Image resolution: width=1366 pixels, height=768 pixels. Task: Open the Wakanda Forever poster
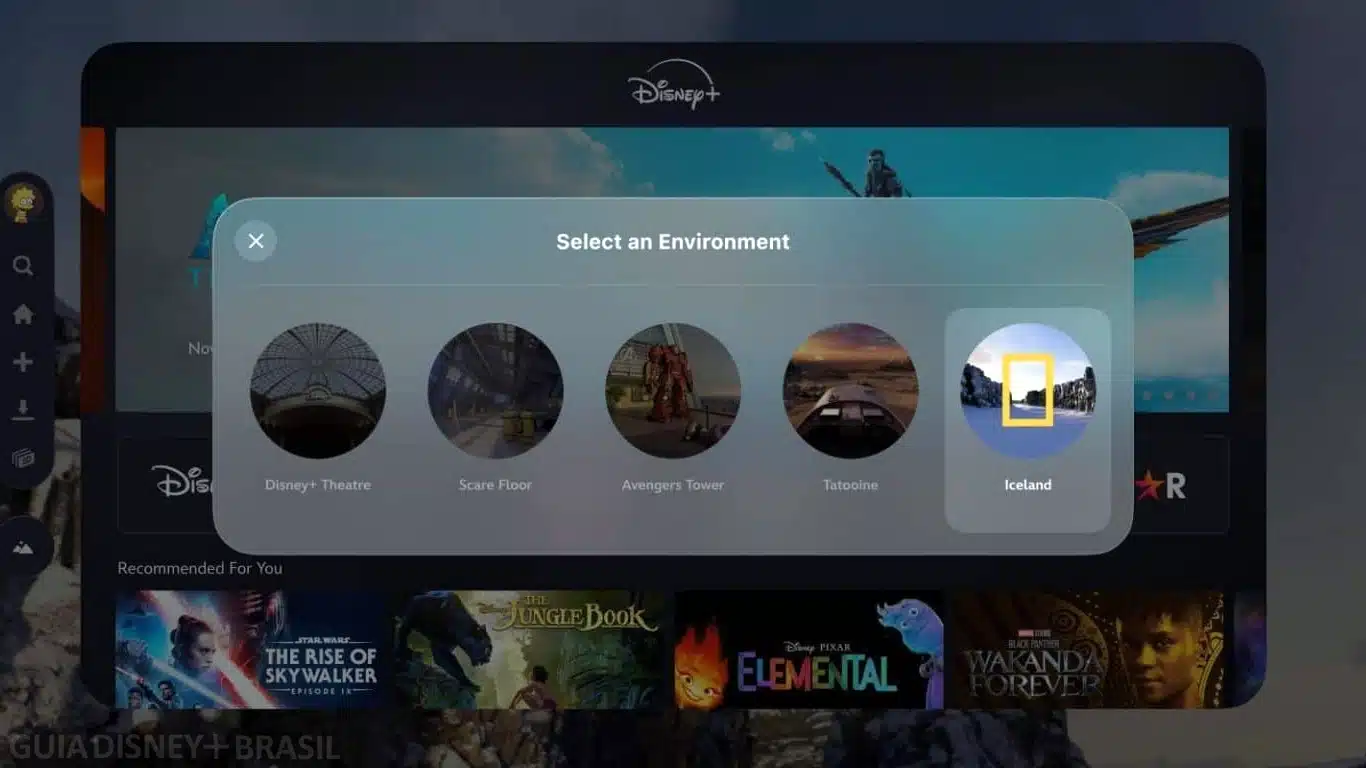(x=1088, y=649)
